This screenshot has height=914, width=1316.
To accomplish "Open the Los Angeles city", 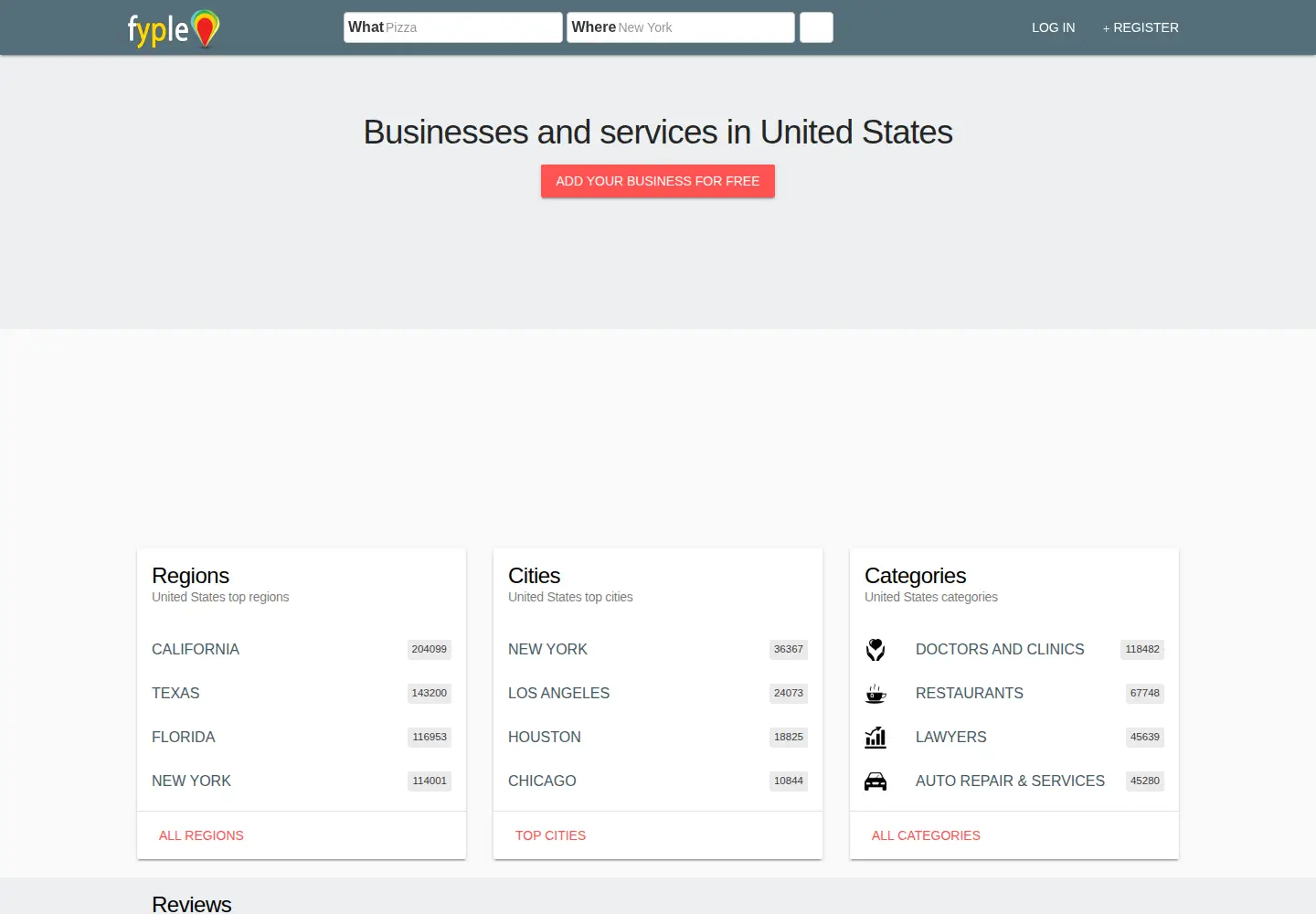I will click(x=558, y=693).
